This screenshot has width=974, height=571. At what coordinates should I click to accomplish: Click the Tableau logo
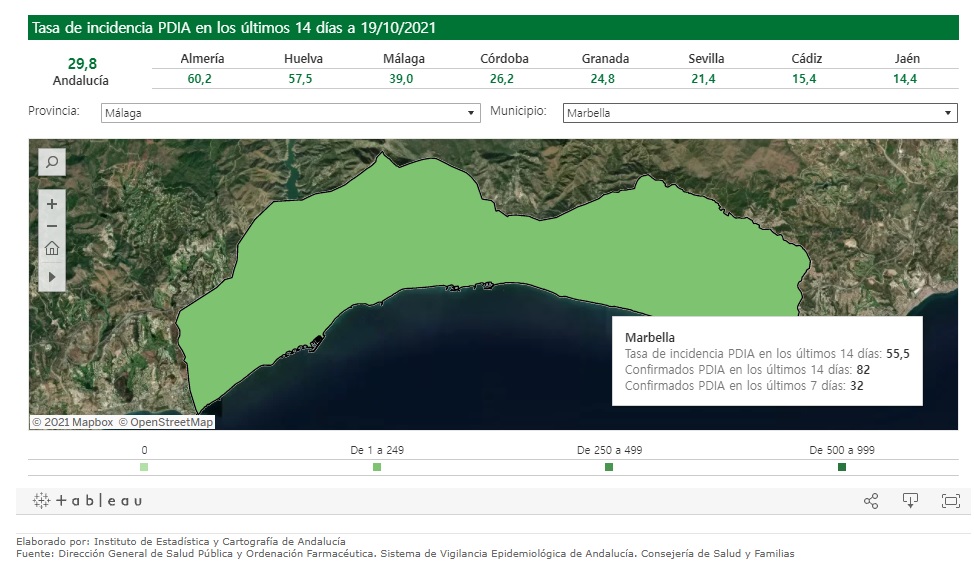[x=88, y=501]
